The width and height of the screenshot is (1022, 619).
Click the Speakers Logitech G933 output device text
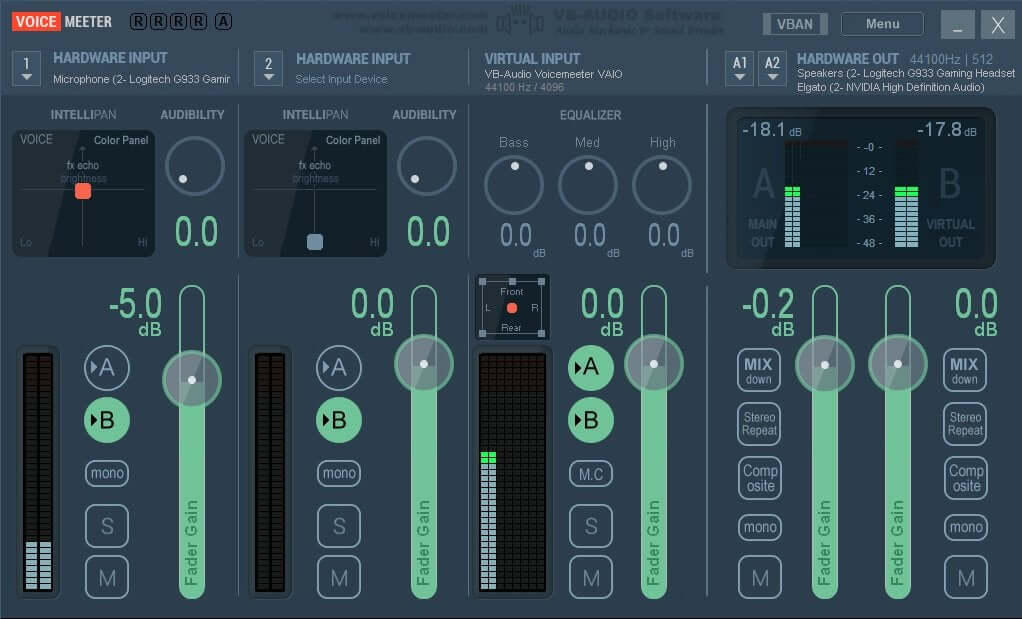906,74
